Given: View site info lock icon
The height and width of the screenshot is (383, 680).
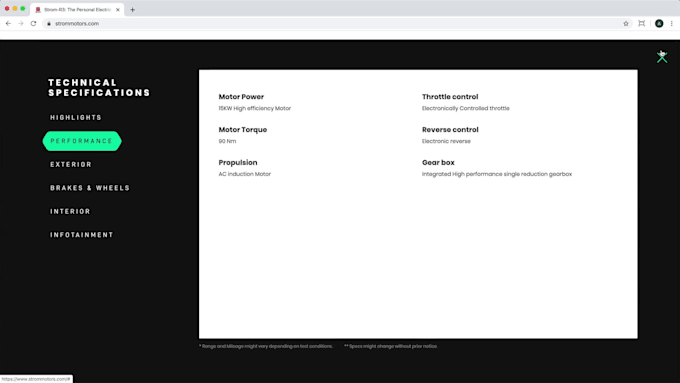Looking at the screenshot, I should (x=49, y=23).
